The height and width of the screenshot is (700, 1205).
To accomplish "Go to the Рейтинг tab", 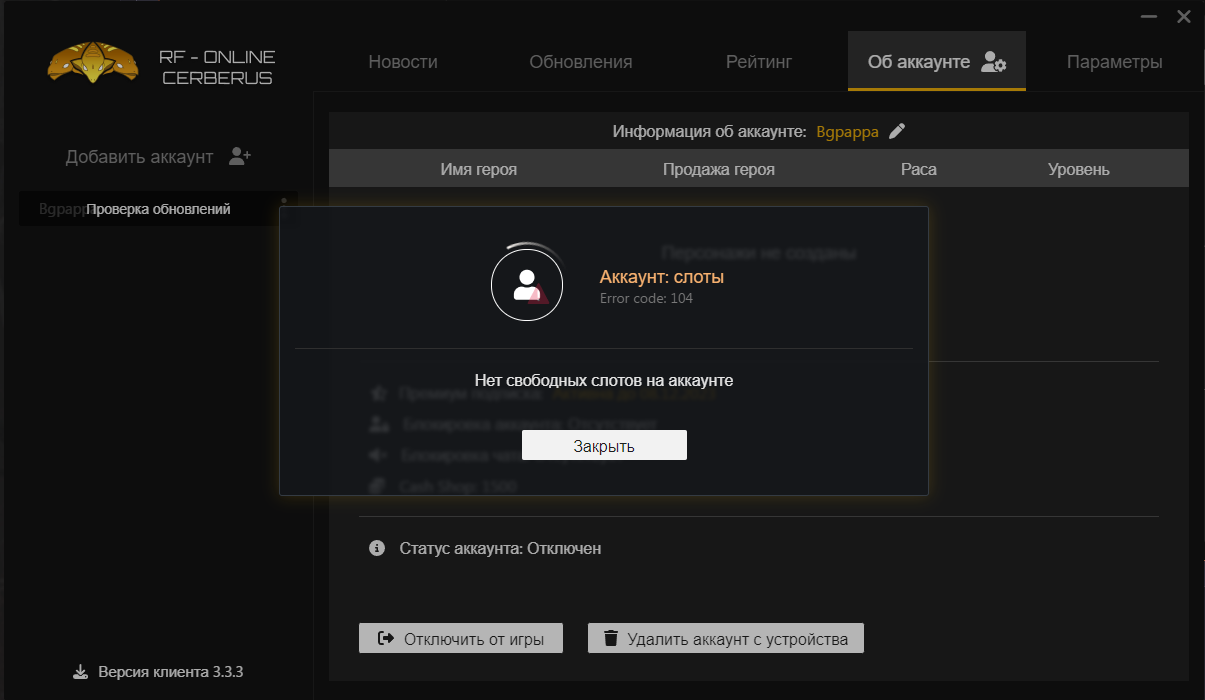I will tap(759, 62).
